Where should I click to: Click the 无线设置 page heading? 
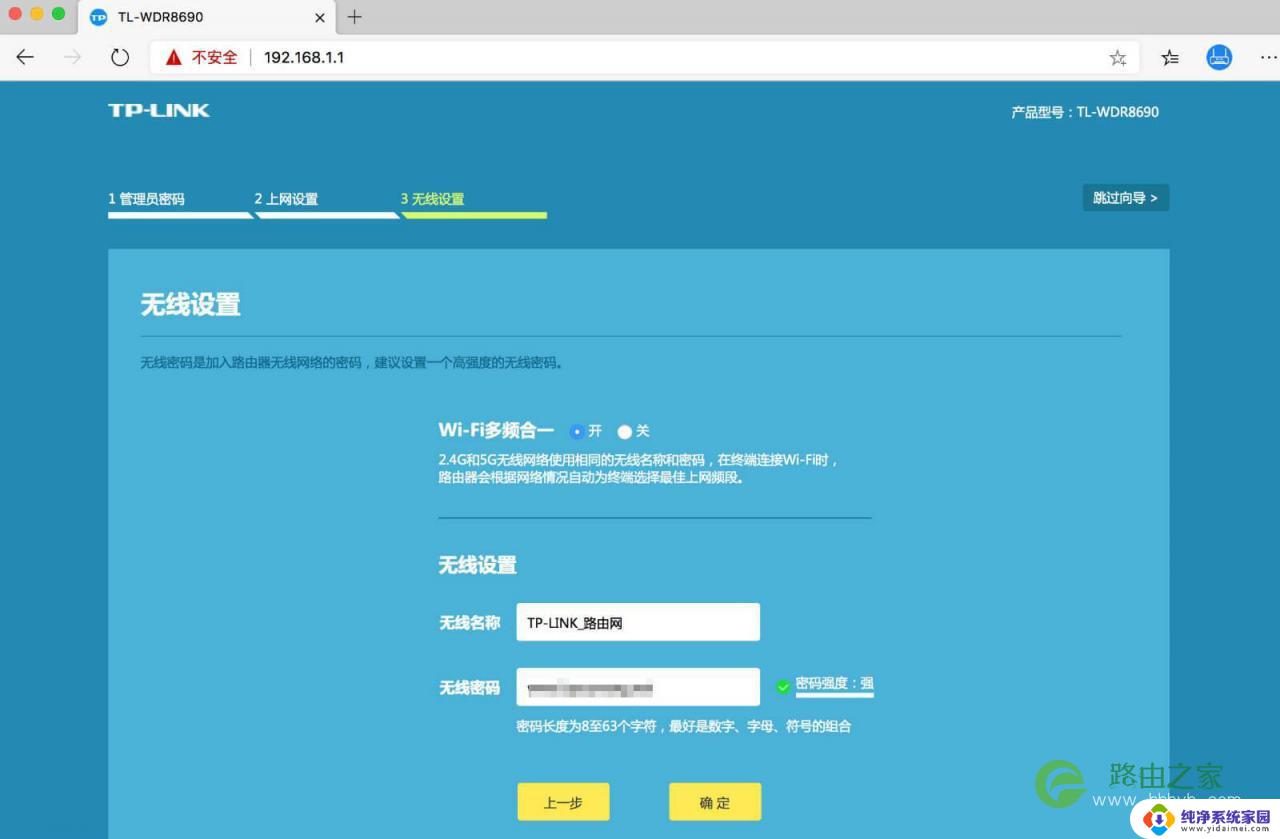190,304
